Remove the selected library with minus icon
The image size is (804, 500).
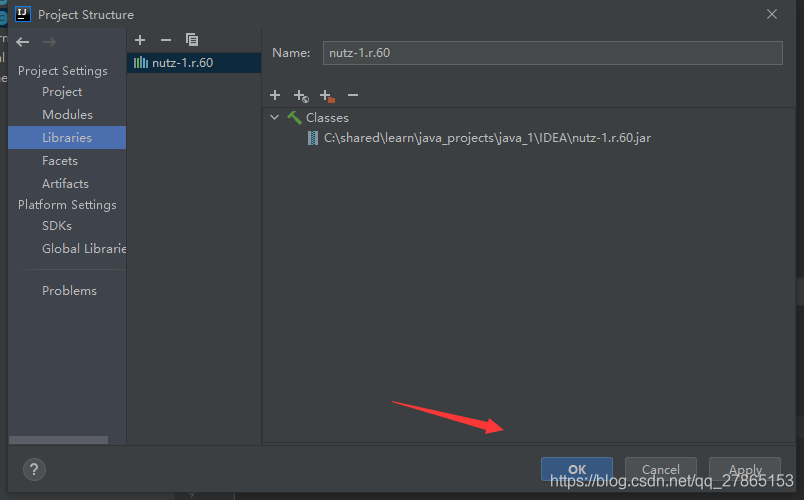click(166, 40)
